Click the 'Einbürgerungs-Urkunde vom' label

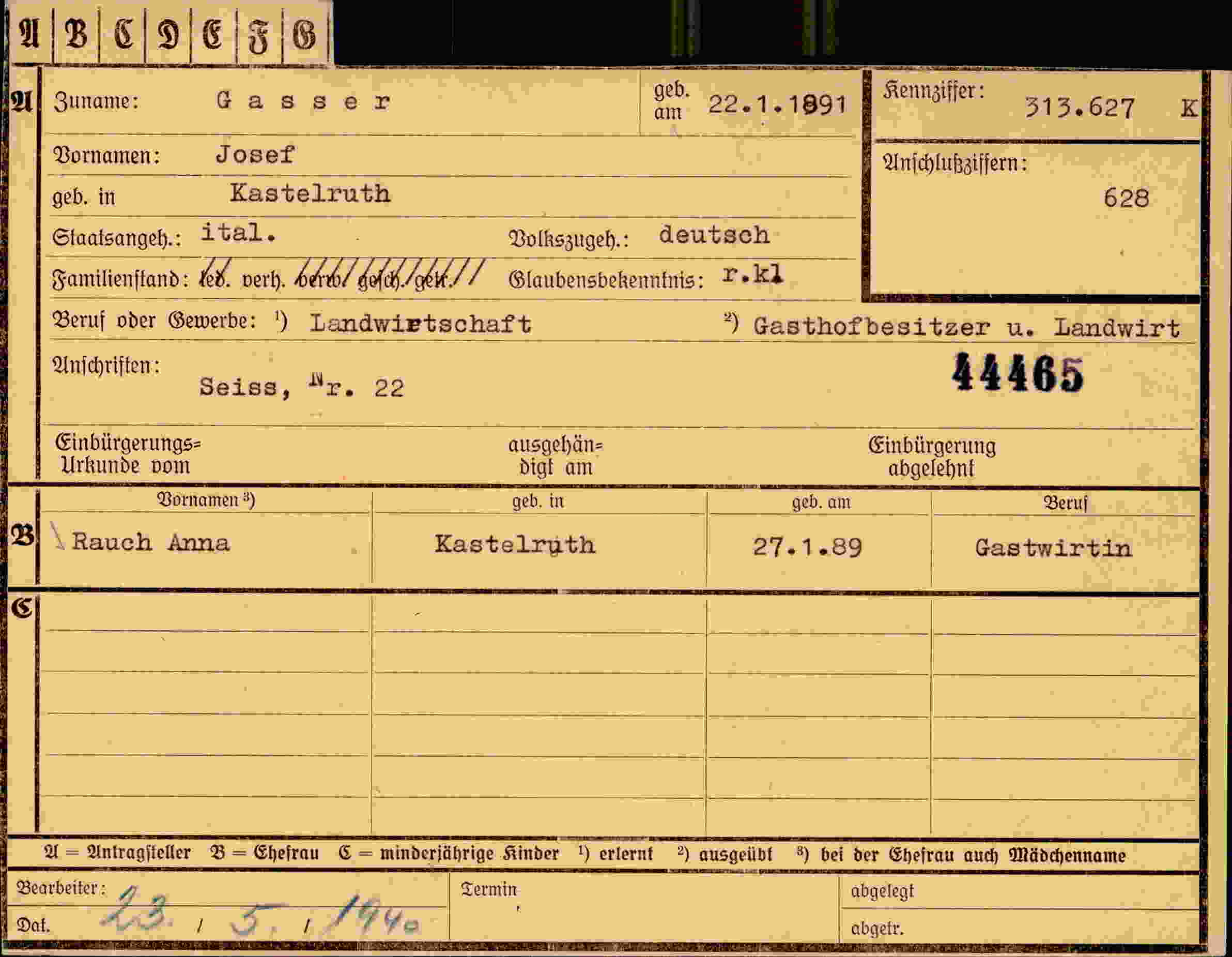[x=128, y=454]
